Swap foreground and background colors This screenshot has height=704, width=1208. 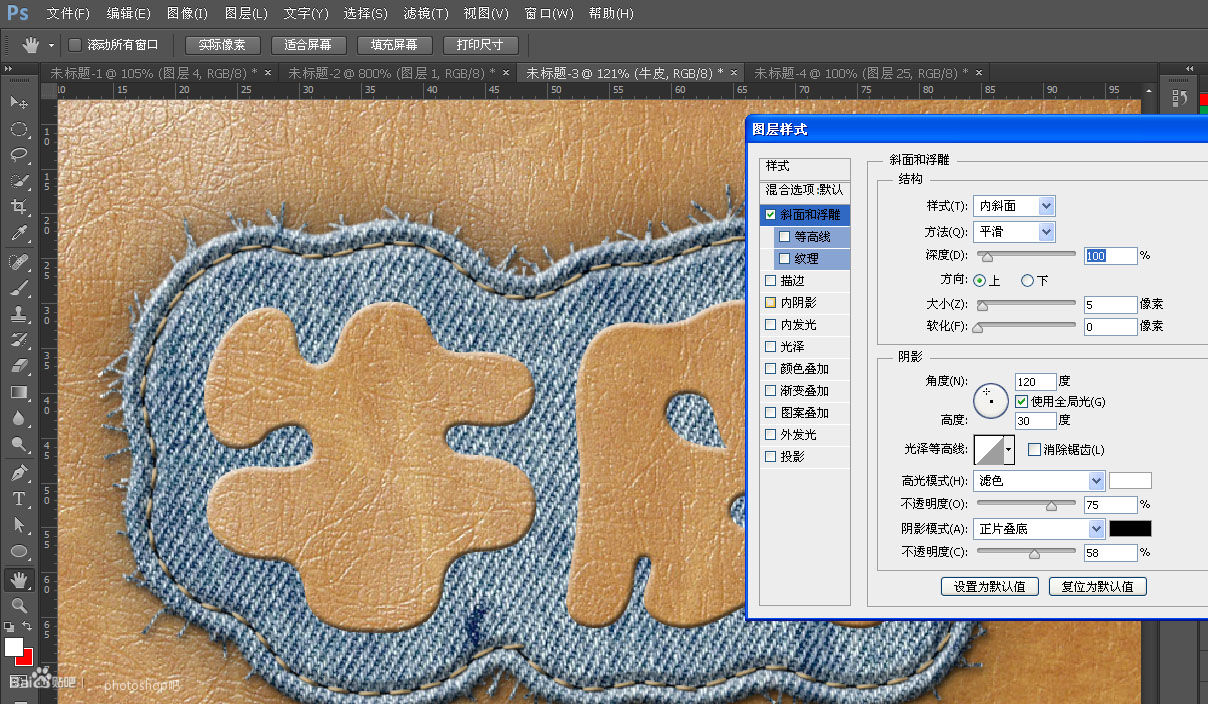pos(28,626)
